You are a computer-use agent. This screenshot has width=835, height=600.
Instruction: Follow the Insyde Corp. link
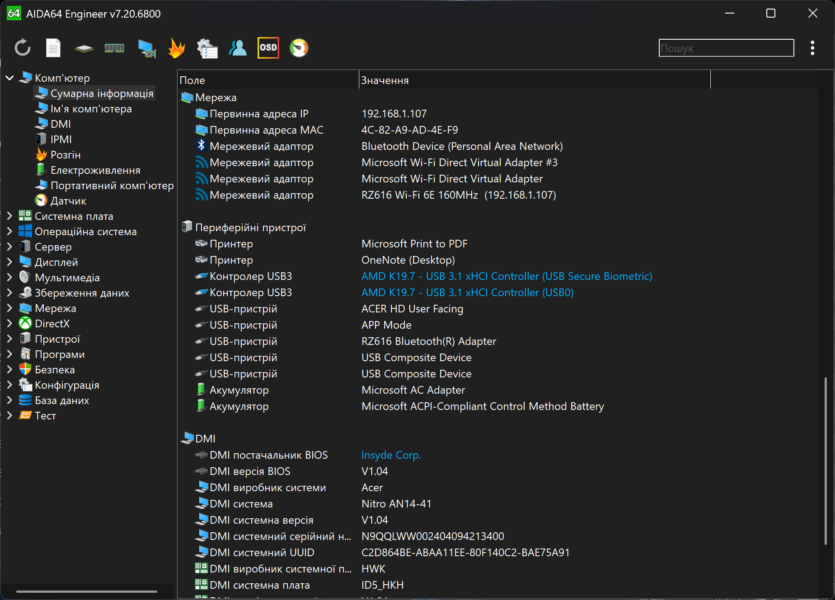(x=391, y=455)
